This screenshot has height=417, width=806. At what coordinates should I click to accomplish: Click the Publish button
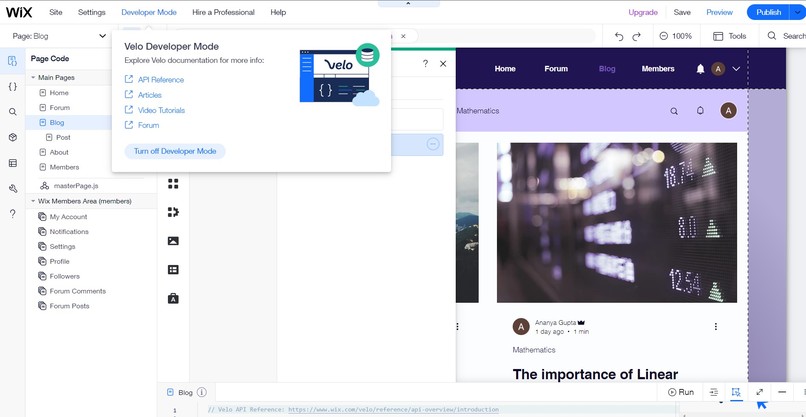768,12
